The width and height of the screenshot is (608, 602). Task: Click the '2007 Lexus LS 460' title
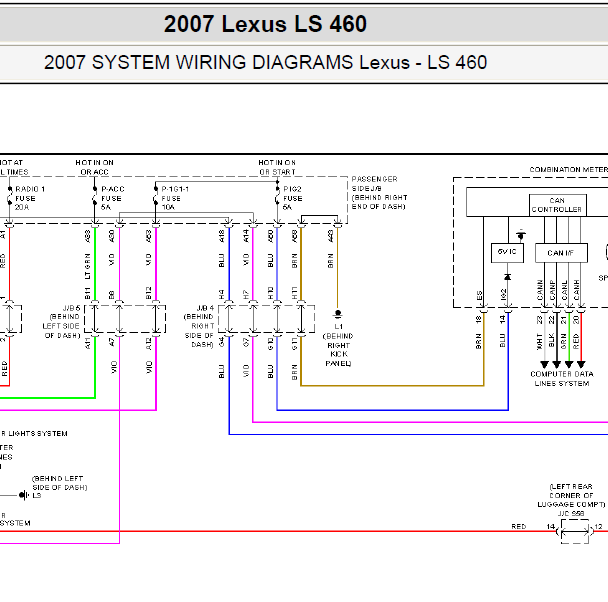pos(265,24)
